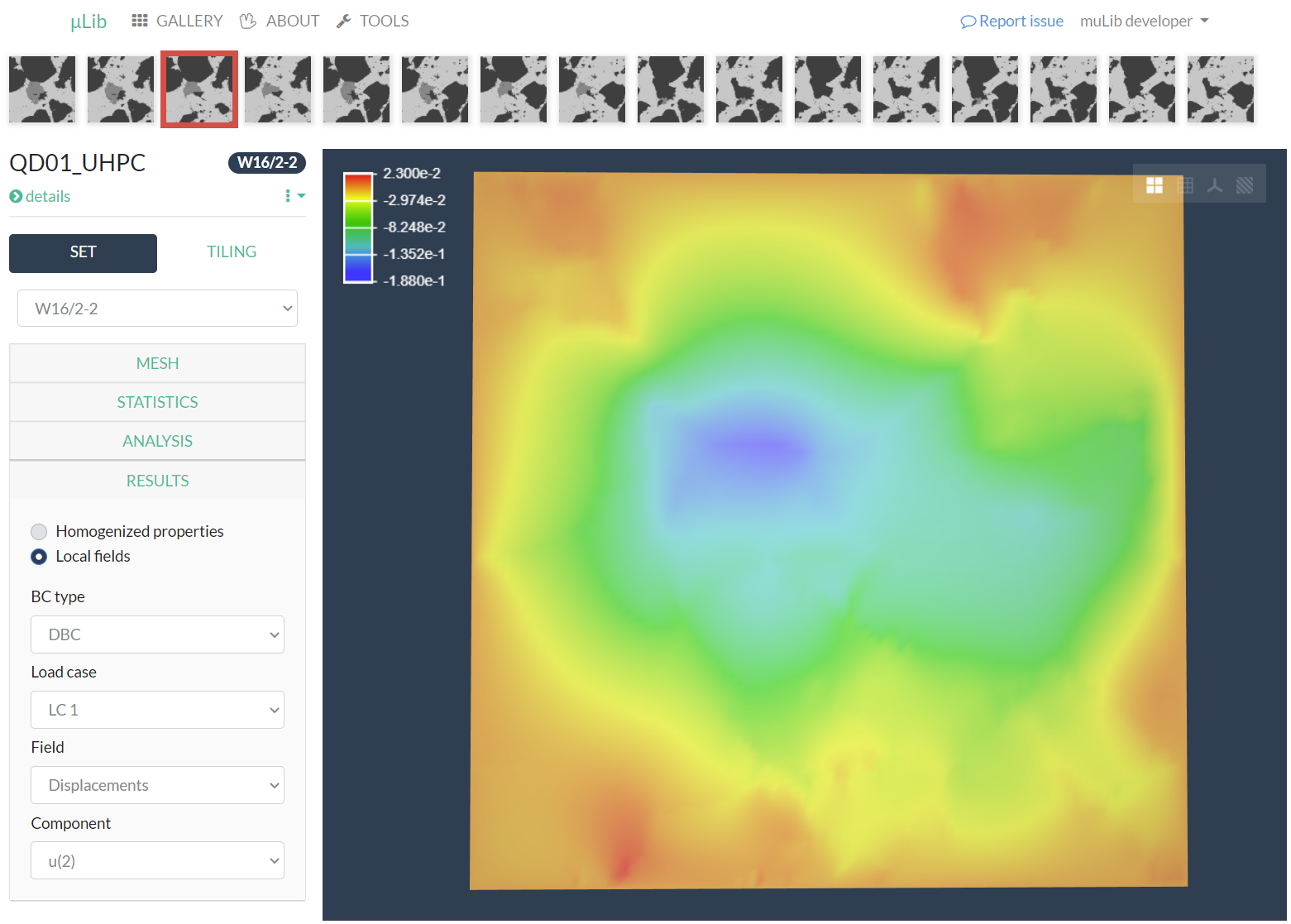This screenshot has width=1291, height=924.
Task: Click the diagonal hatch pattern icon
Action: 1244,185
